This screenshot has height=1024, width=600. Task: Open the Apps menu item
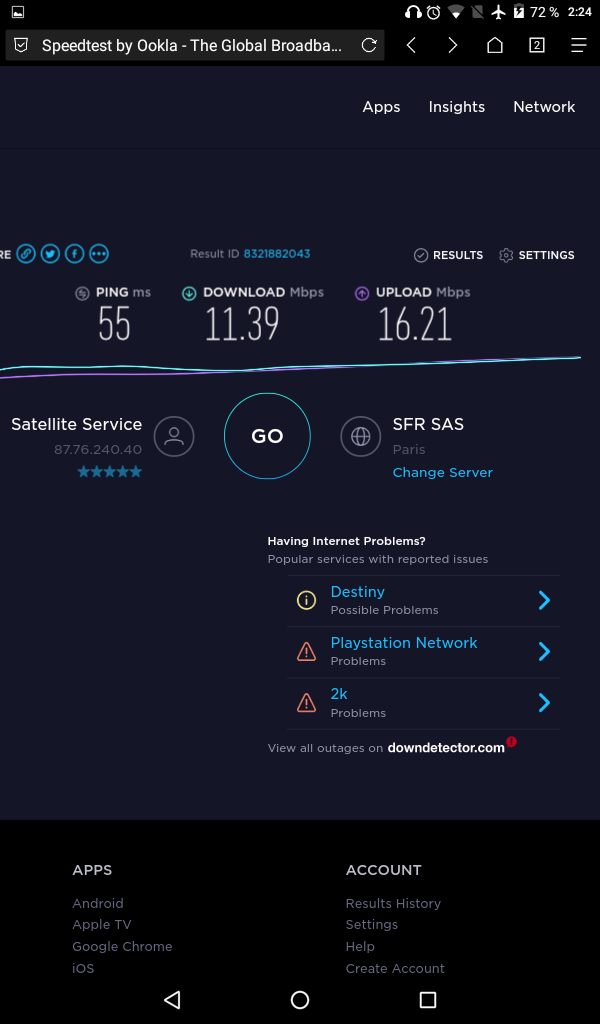point(381,106)
